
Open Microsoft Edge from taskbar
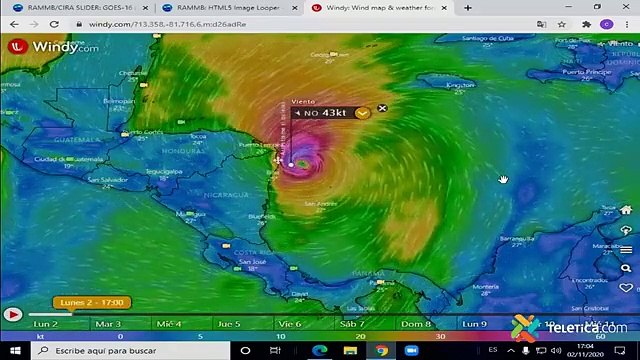pyautogui.click(x=320, y=351)
